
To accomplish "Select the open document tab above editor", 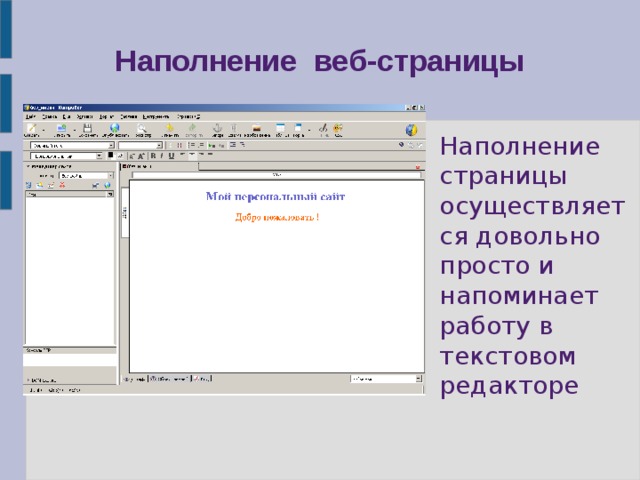I will point(159,166).
